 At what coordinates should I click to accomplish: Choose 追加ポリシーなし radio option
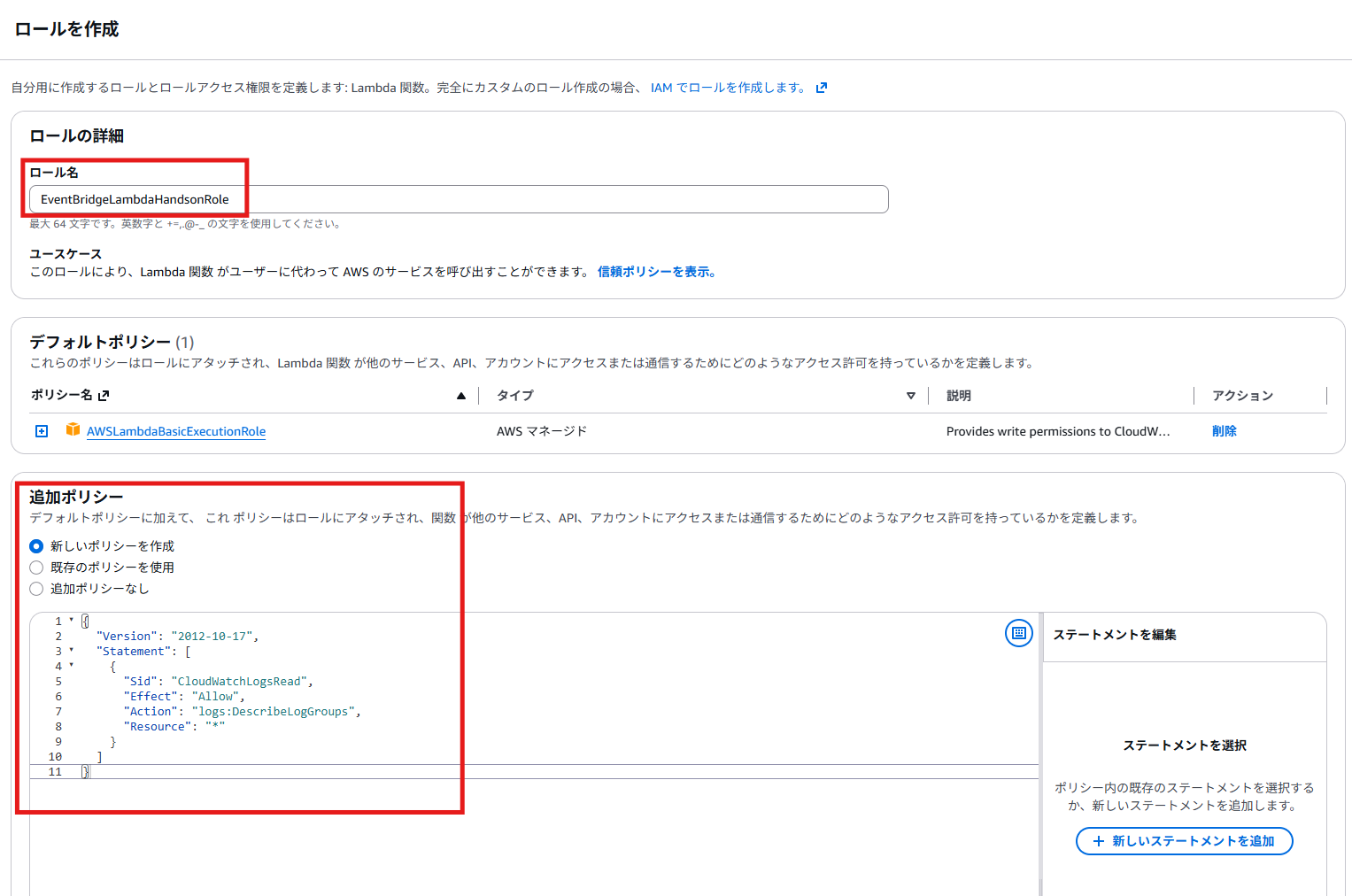36,589
